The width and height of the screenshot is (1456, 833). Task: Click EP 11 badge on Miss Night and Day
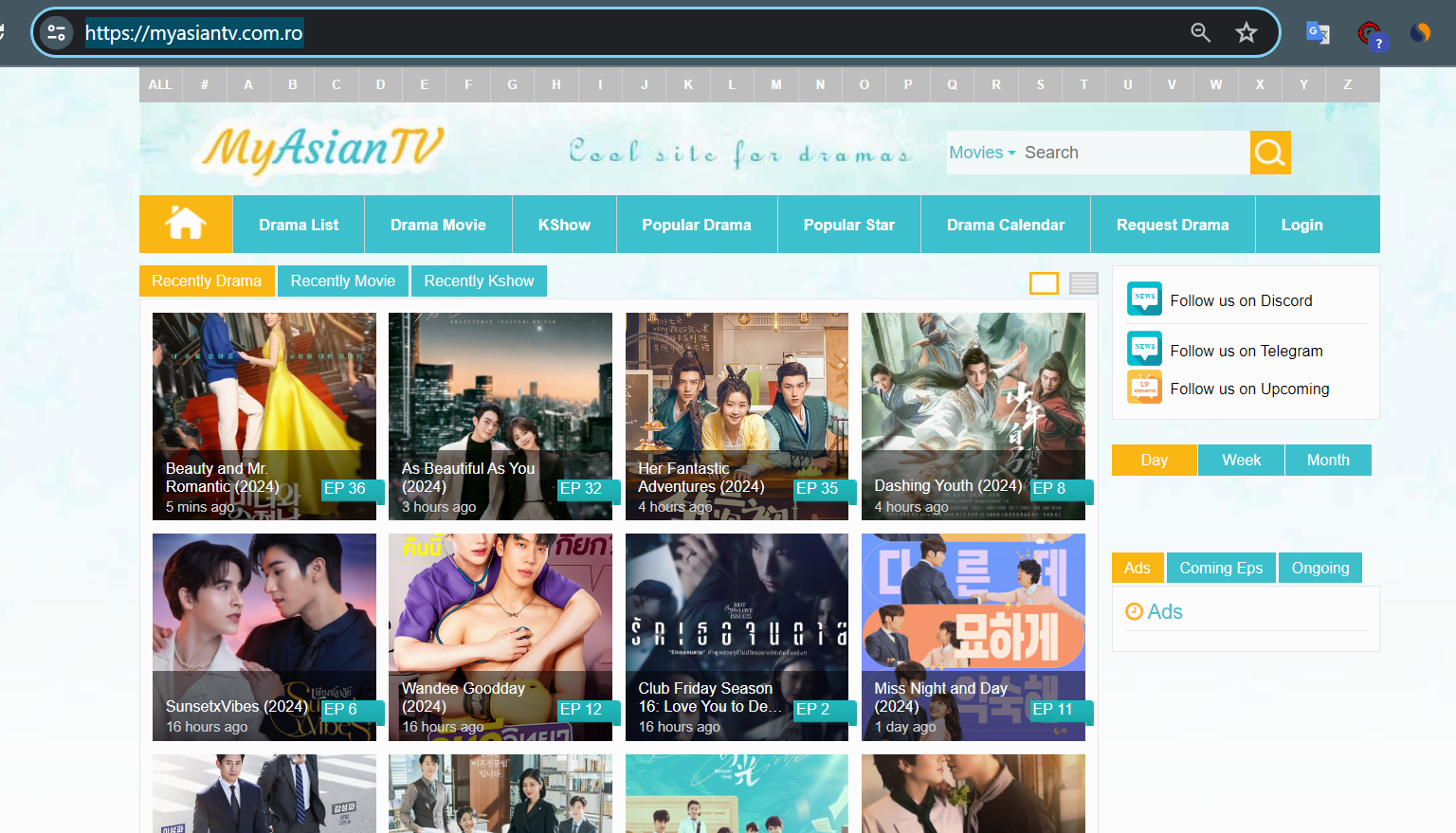pyautogui.click(x=1060, y=710)
